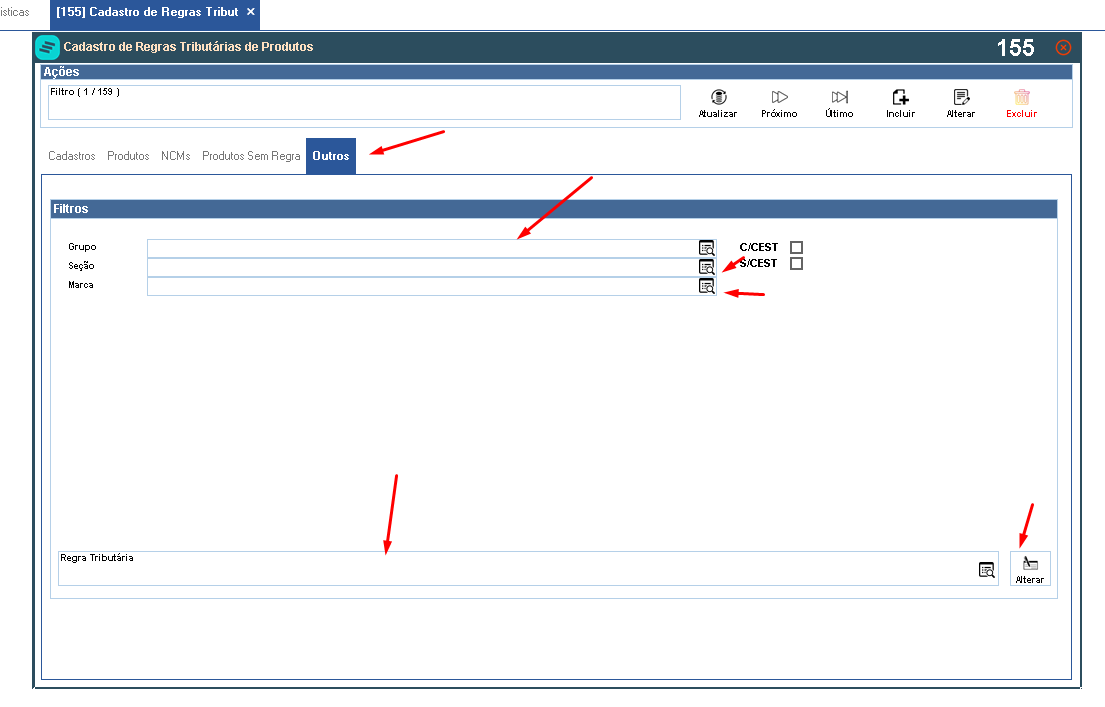Open the NCMs tab
The height and width of the screenshot is (707, 1105).
click(175, 156)
